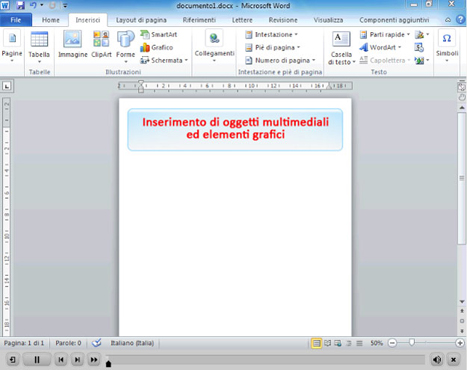The height and width of the screenshot is (370, 467).
Task: Click the 50% zoom level button
Action: 376,343
